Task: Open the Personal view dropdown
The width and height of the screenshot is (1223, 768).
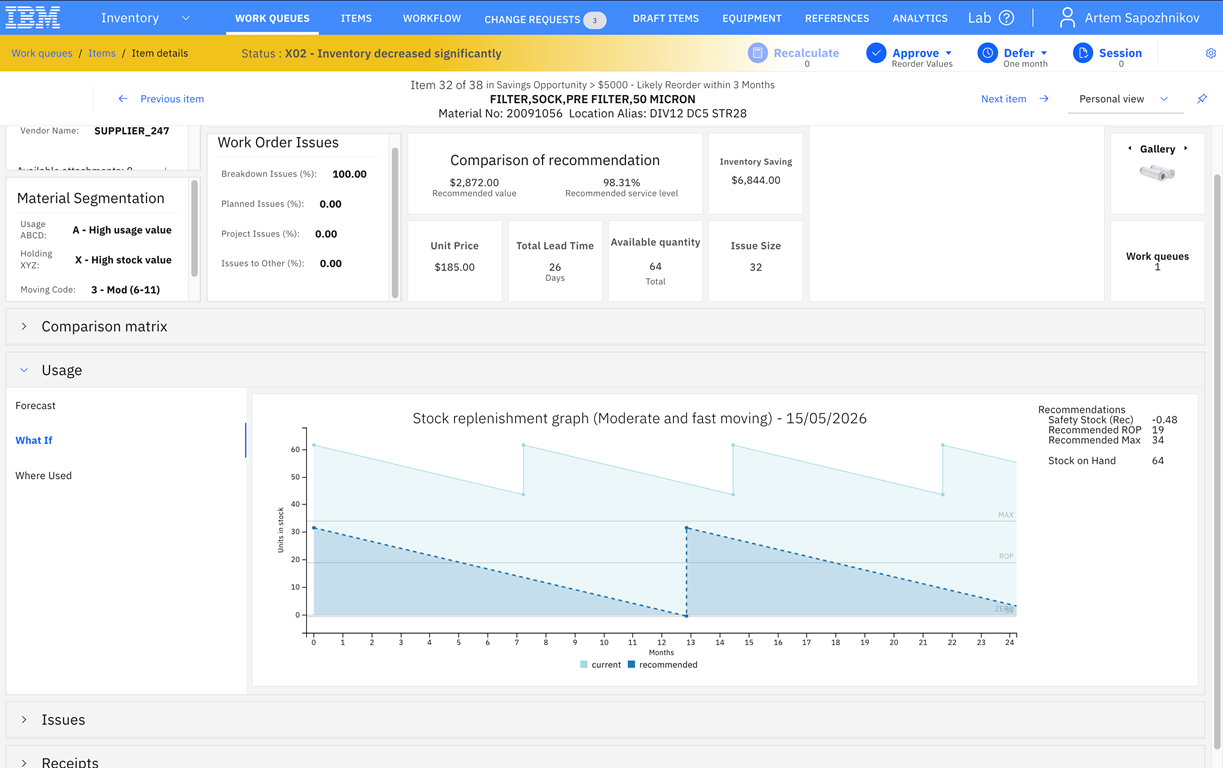Action: [x=1124, y=99]
